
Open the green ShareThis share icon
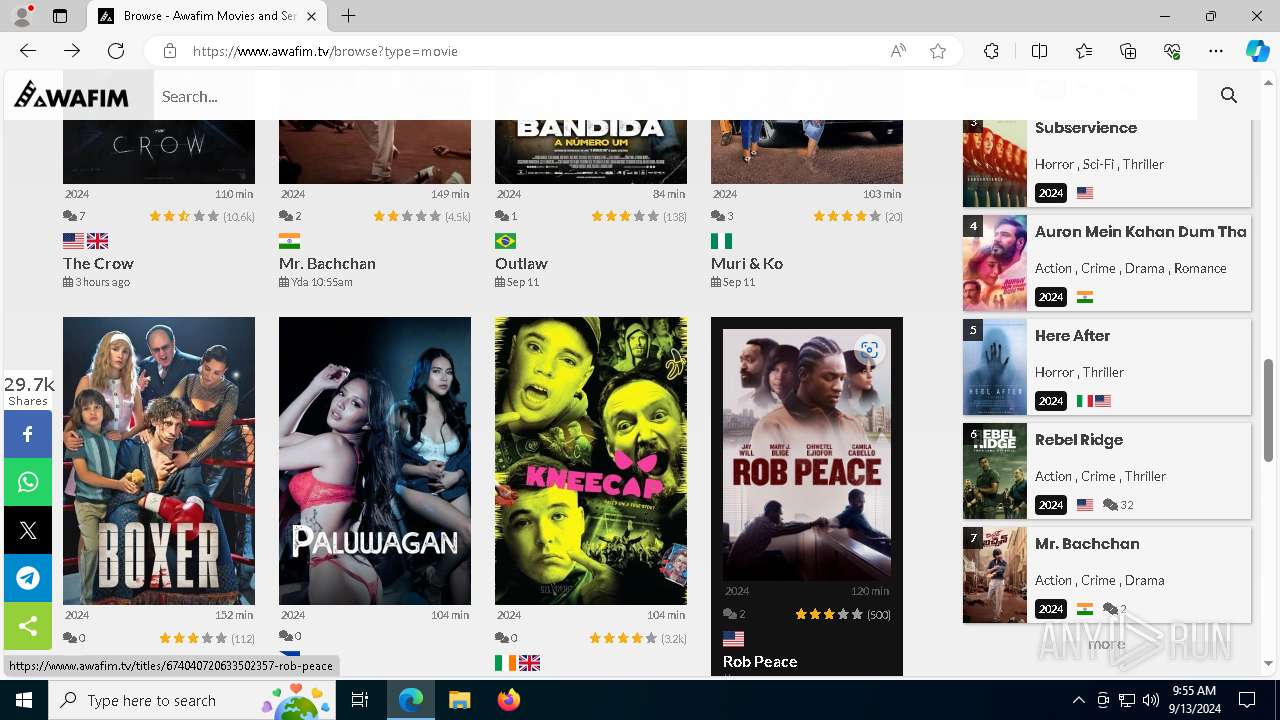[x=28, y=626]
